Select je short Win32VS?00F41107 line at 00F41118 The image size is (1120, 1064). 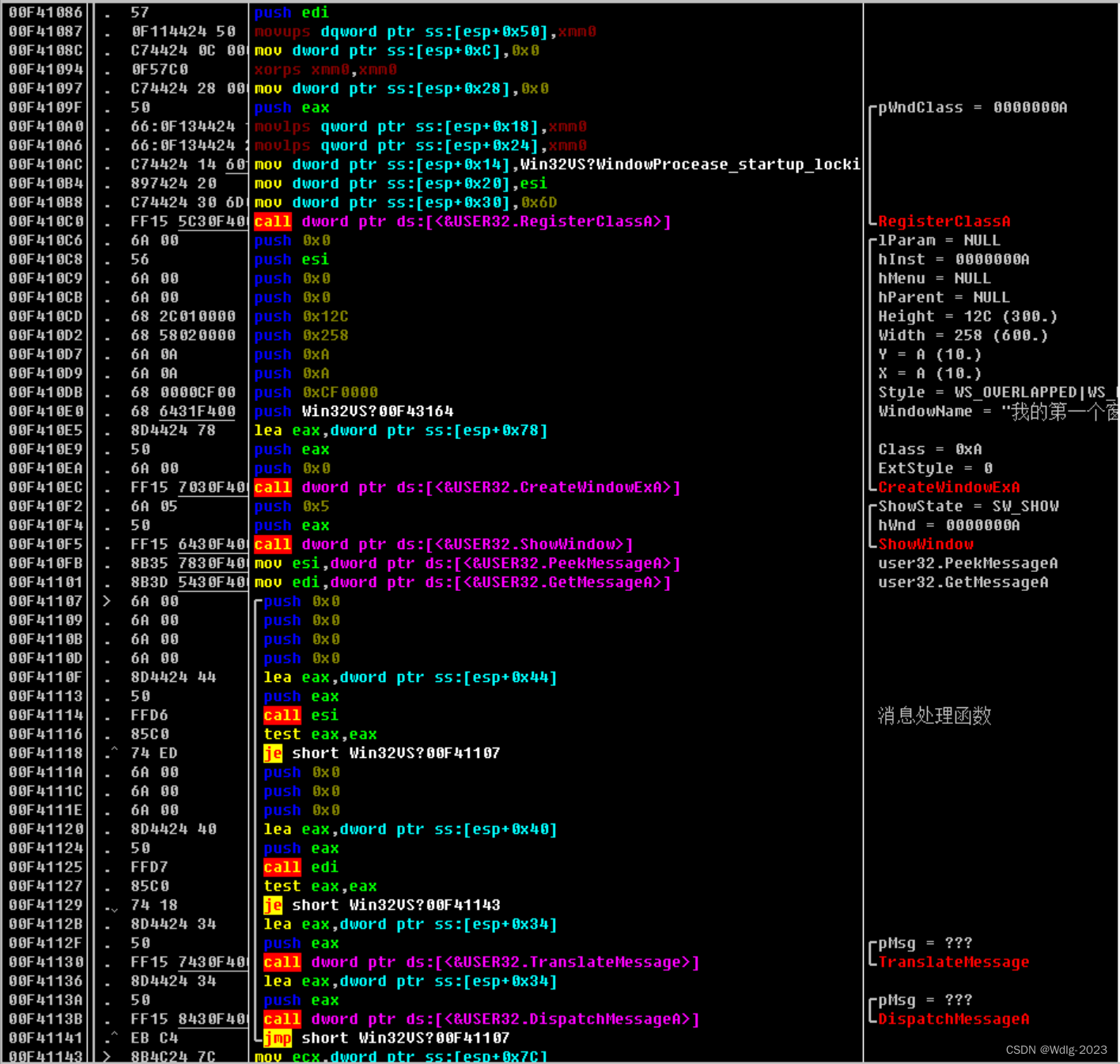click(382, 753)
